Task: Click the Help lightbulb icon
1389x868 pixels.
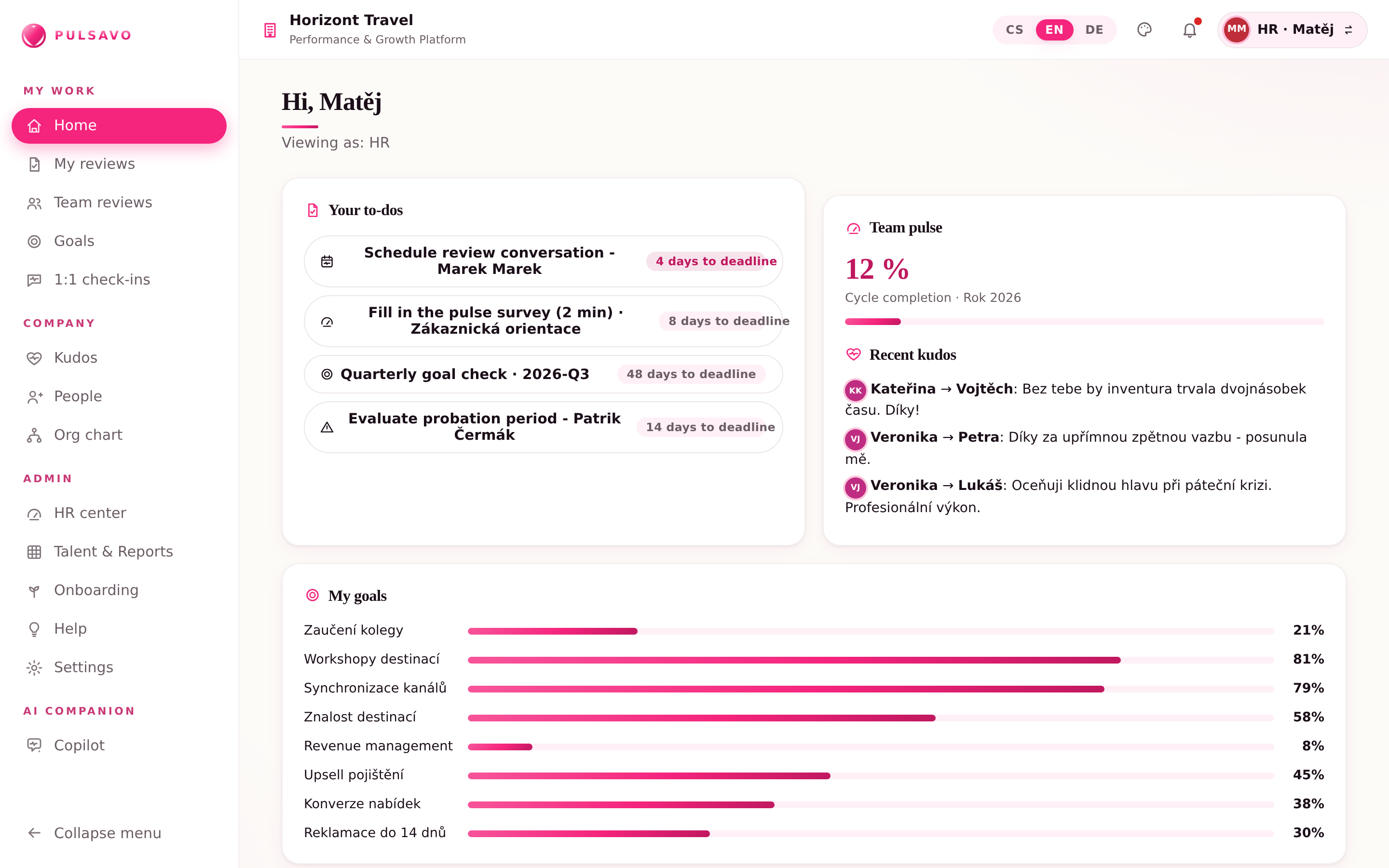Action: 34,629
